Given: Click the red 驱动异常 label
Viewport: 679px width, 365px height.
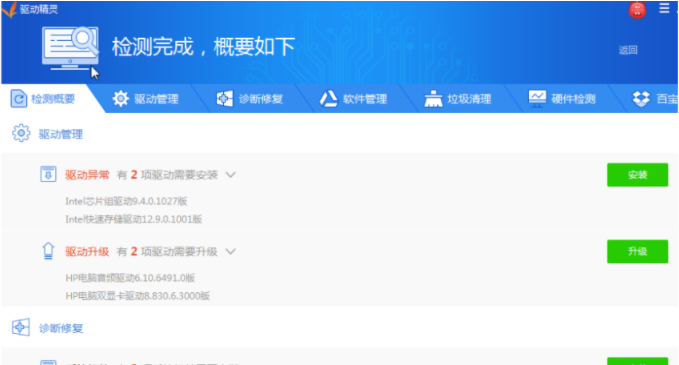Looking at the screenshot, I should (87, 175).
